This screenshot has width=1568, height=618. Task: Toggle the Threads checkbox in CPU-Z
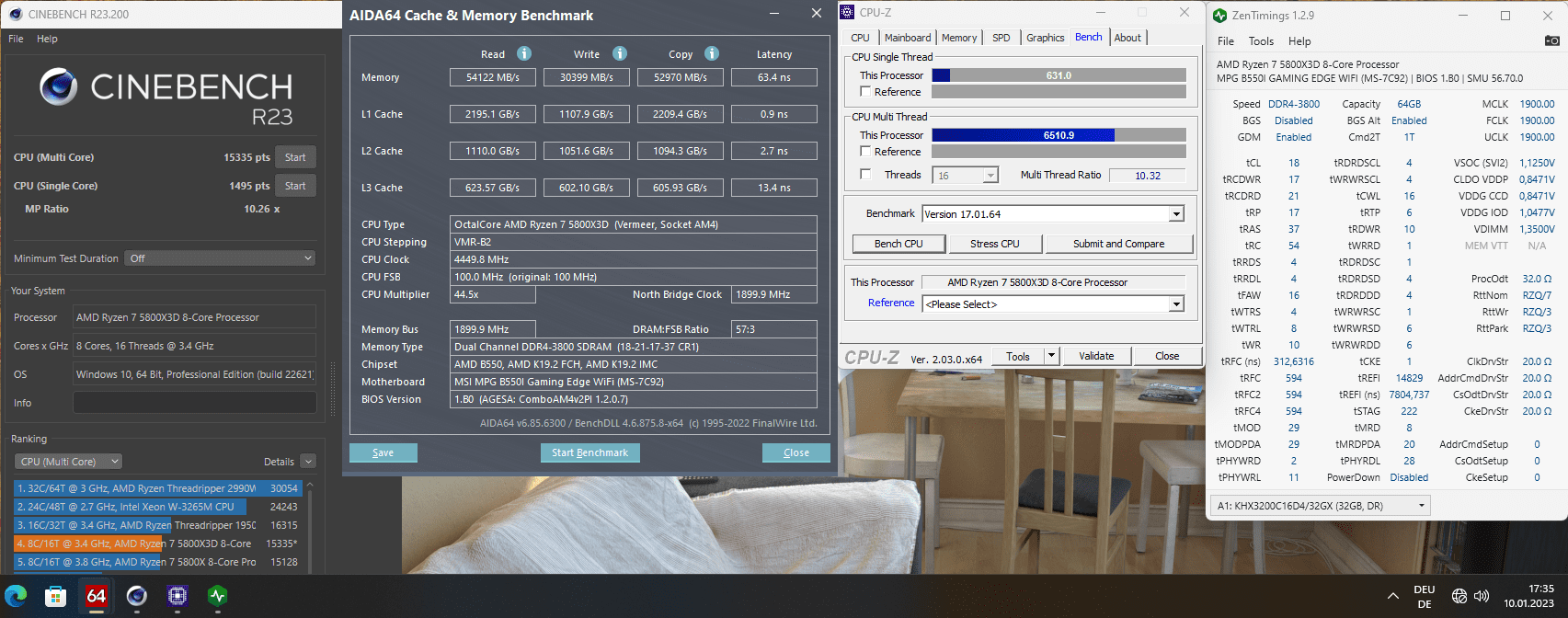865,175
